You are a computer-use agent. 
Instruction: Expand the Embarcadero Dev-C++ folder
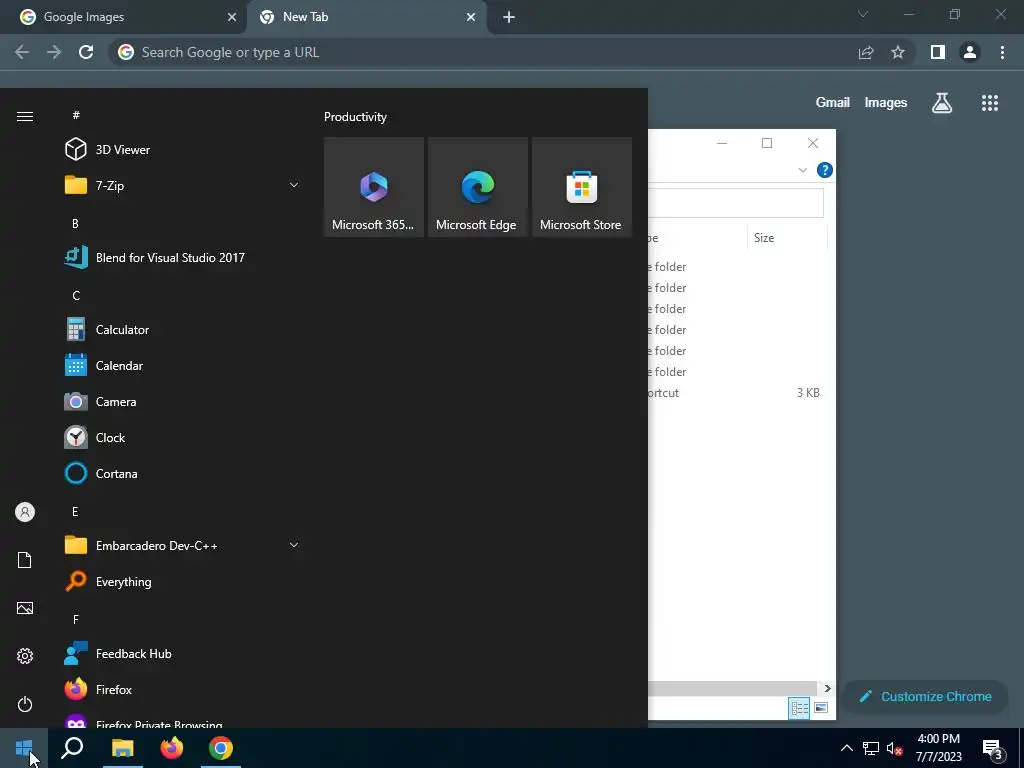click(183, 545)
